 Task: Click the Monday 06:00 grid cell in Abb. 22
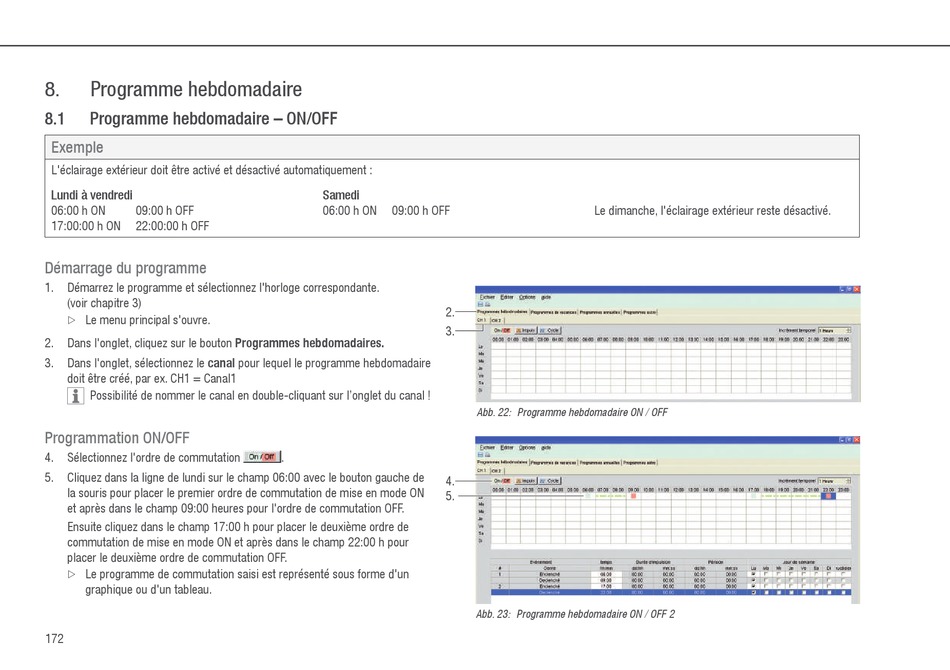(587, 347)
